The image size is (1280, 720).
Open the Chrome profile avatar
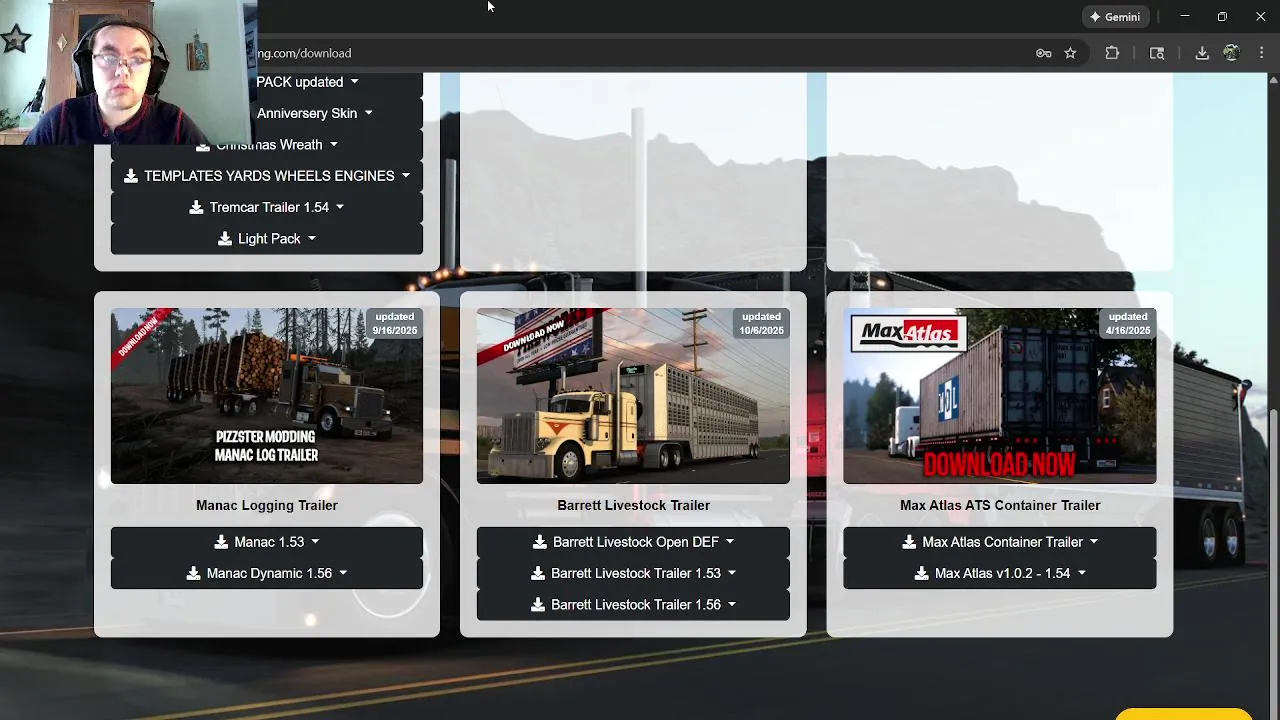[x=1232, y=53]
